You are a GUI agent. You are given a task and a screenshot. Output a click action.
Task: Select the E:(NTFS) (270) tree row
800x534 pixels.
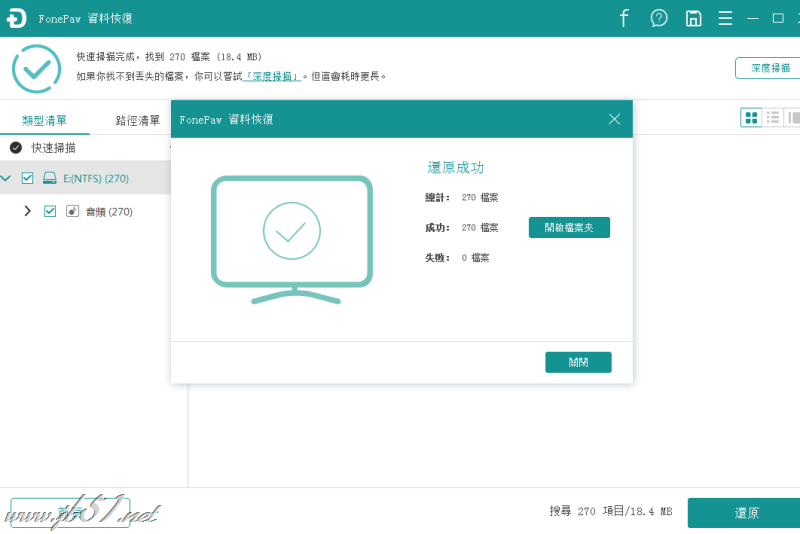(85, 178)
